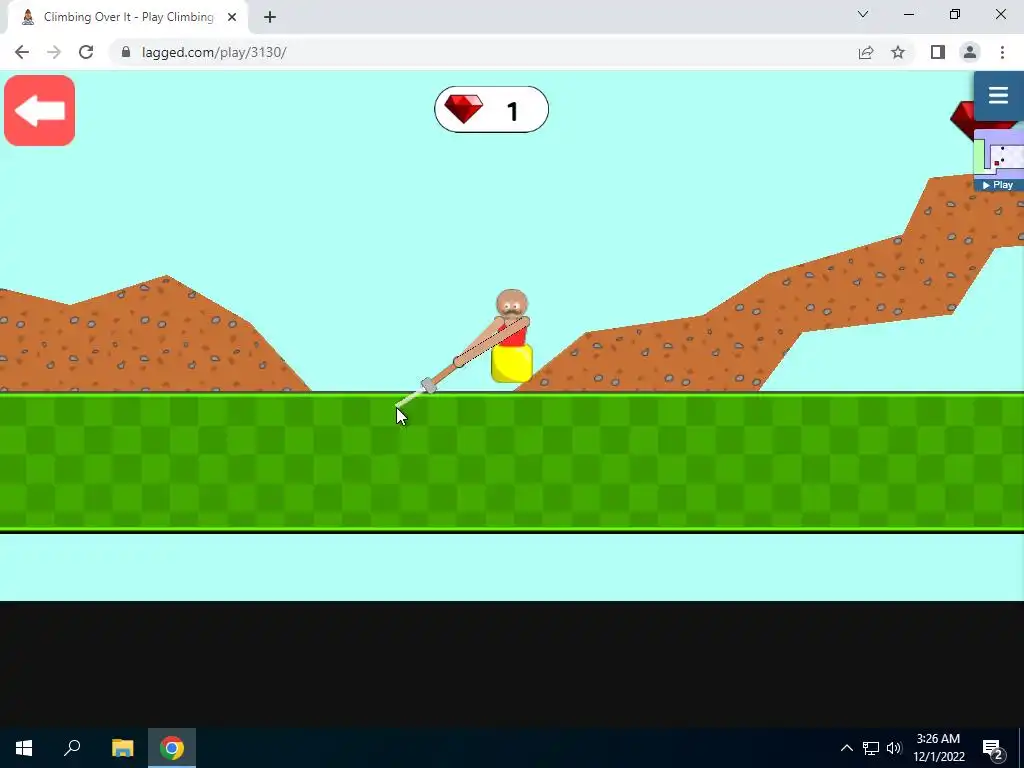Open Chrome's three-dot menu

[x=1002, y=52]
